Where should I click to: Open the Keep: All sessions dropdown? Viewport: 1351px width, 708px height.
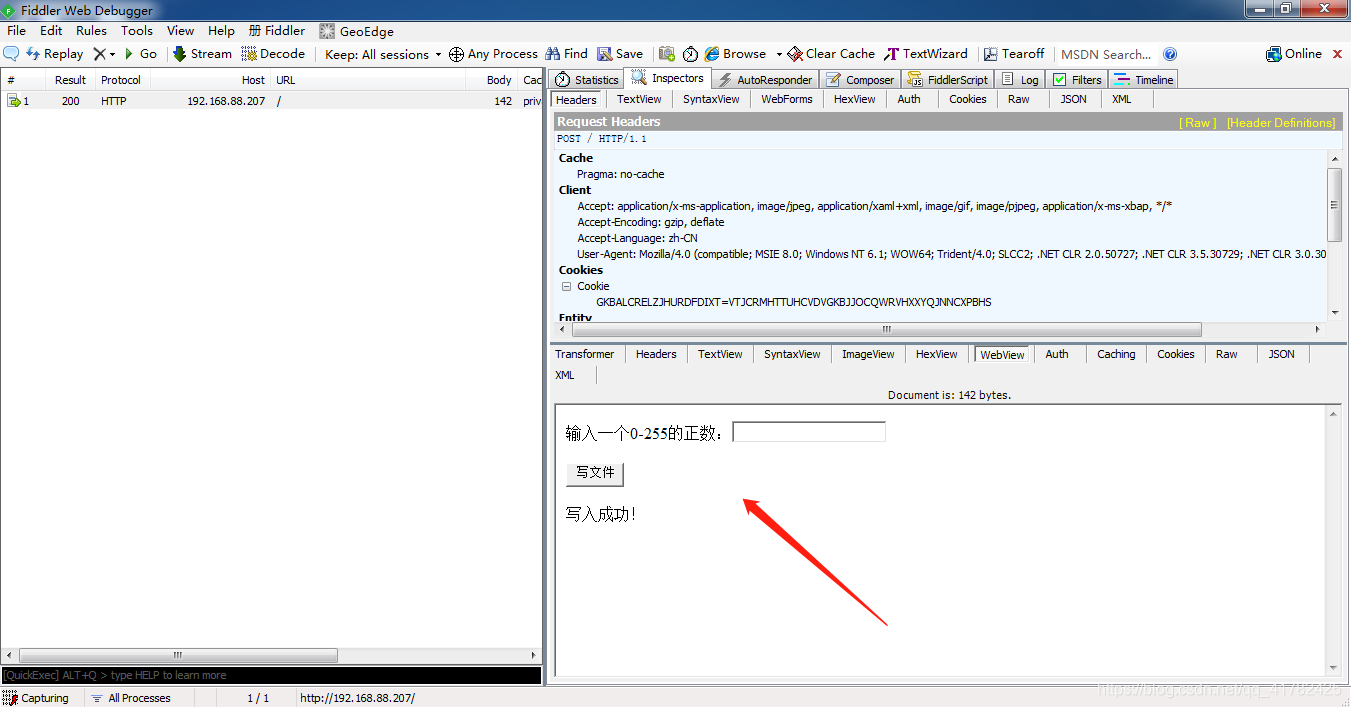coord(383,54)
